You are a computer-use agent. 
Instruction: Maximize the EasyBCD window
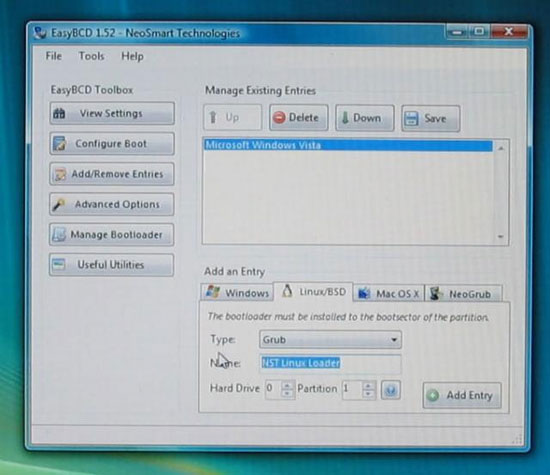click(x=479, y=32)
